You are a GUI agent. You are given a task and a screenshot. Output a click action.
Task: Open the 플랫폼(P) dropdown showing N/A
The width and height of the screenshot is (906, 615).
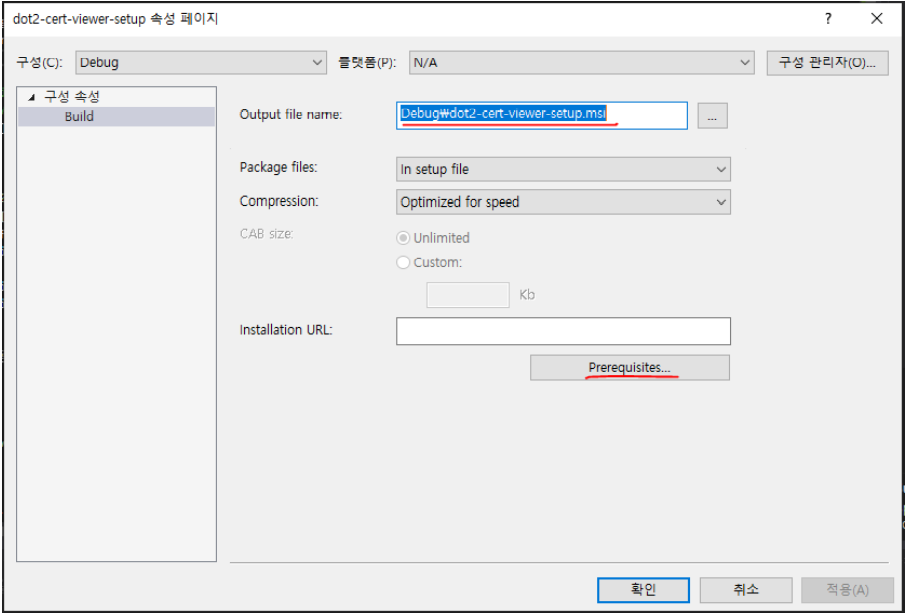[x=744, y=61]
